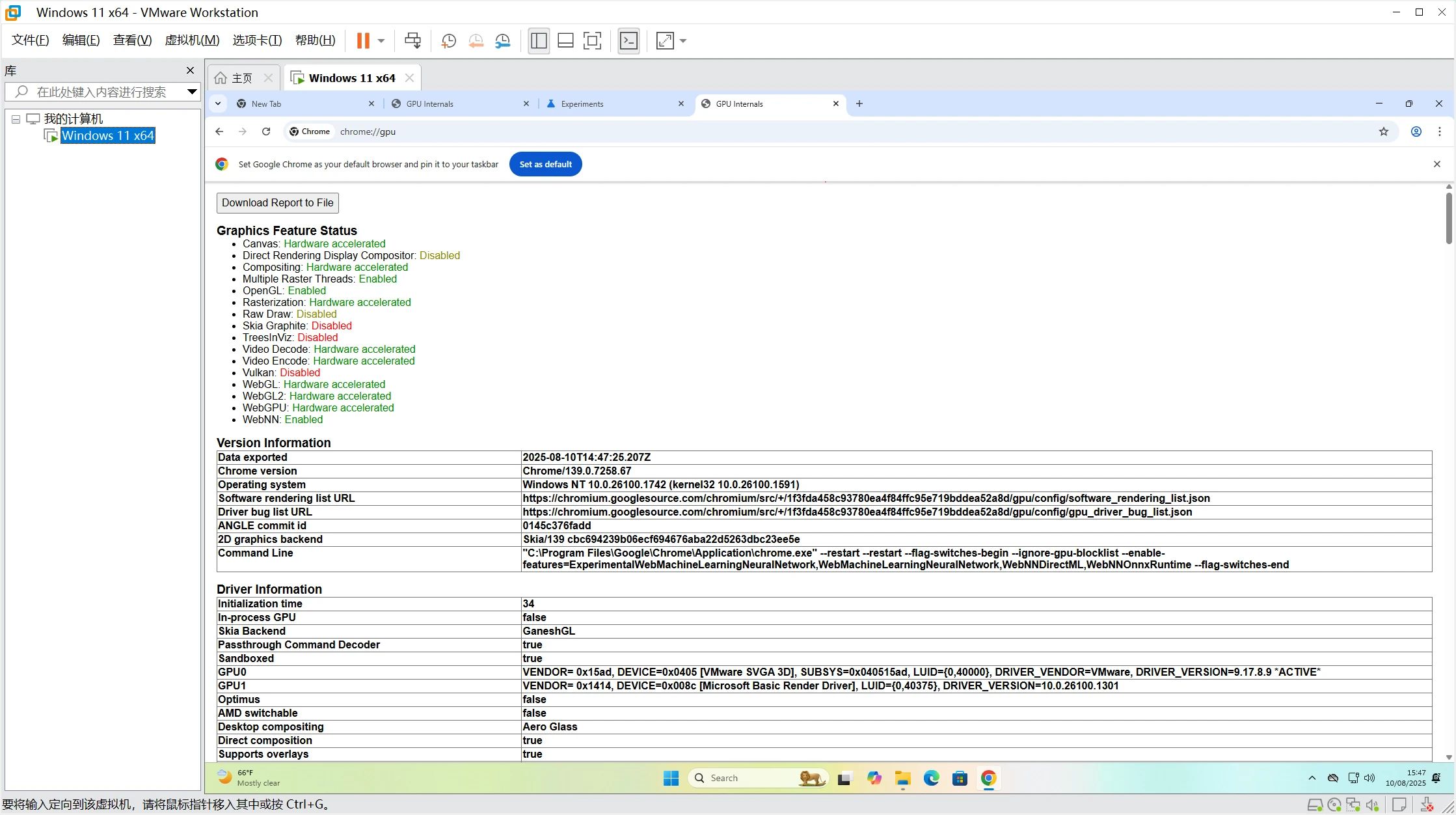Show hidden system tray icons
This screenshot has height=815, width=1456.
(x=1312, y=778)
